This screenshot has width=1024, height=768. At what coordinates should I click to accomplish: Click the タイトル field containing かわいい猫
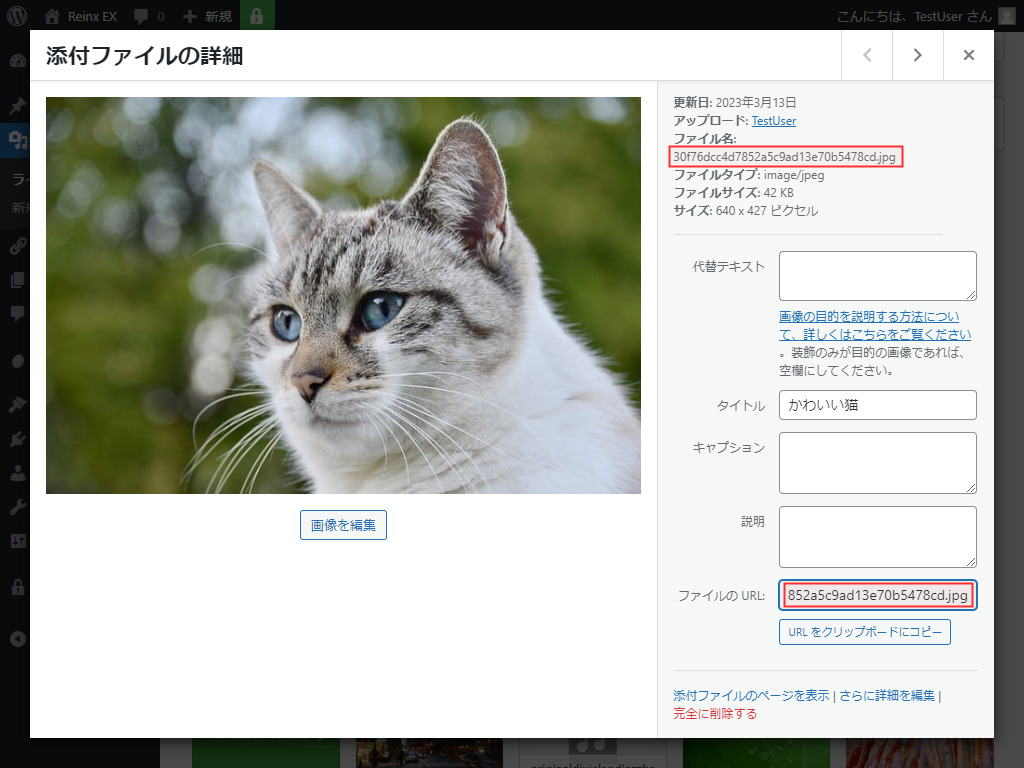878,405
